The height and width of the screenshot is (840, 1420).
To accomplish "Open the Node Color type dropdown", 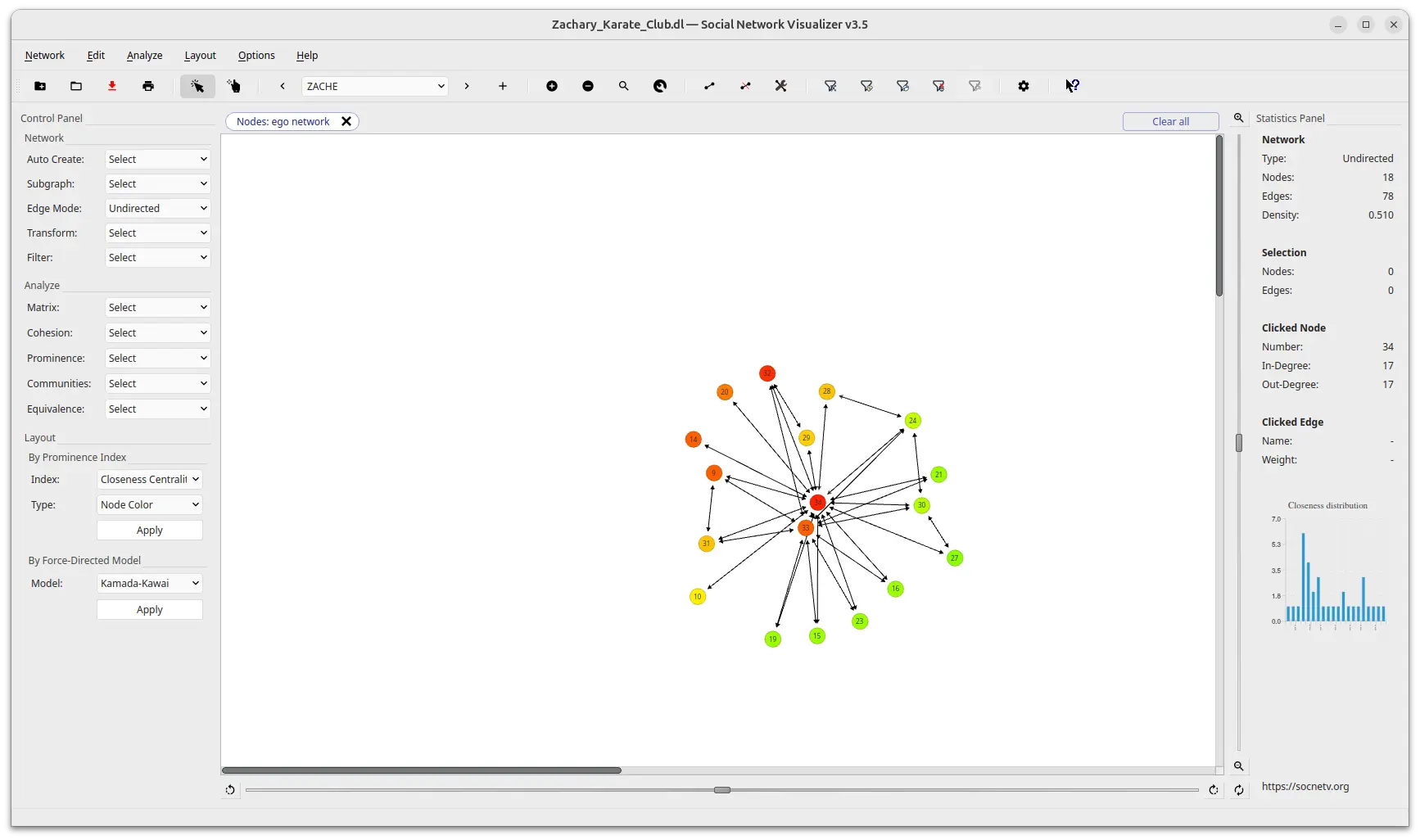I will click(x=149, y=505).
